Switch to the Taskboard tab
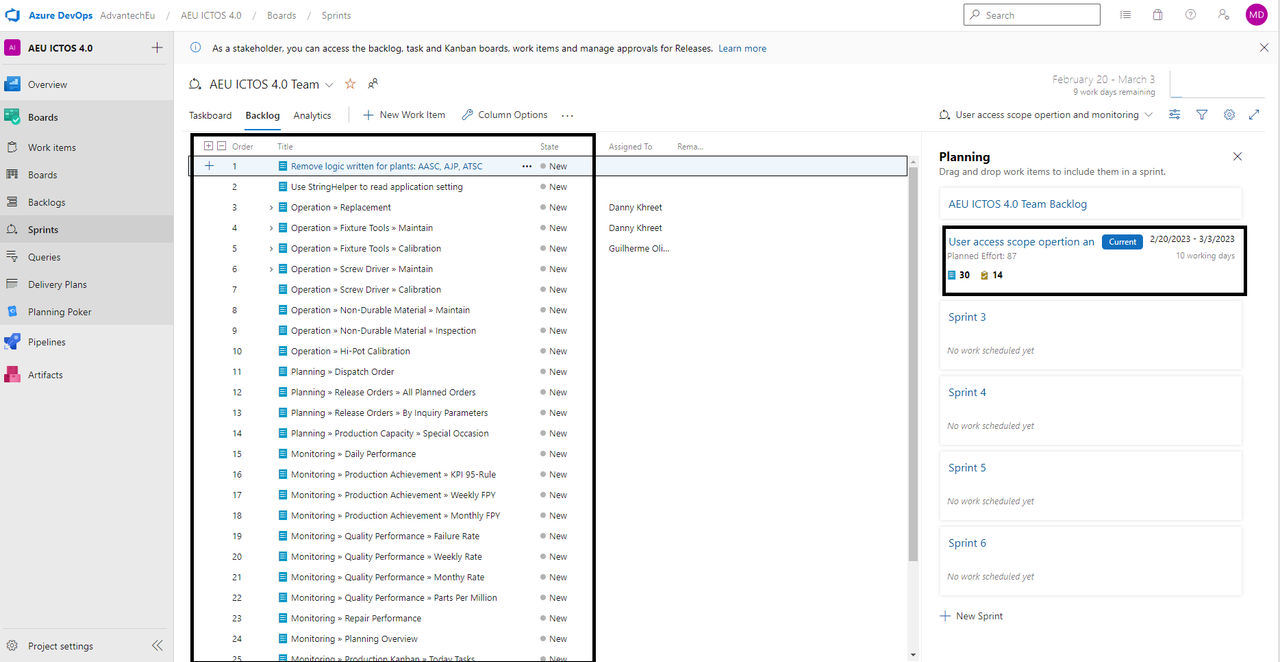The height and width of the screenshot is (662, 1280). (210, 115)
